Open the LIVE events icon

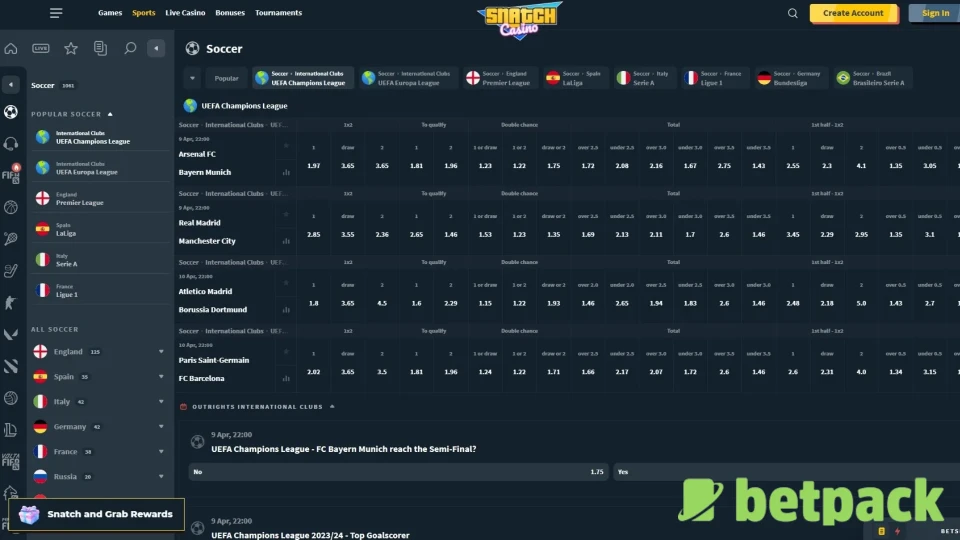(x=41, y=48)
